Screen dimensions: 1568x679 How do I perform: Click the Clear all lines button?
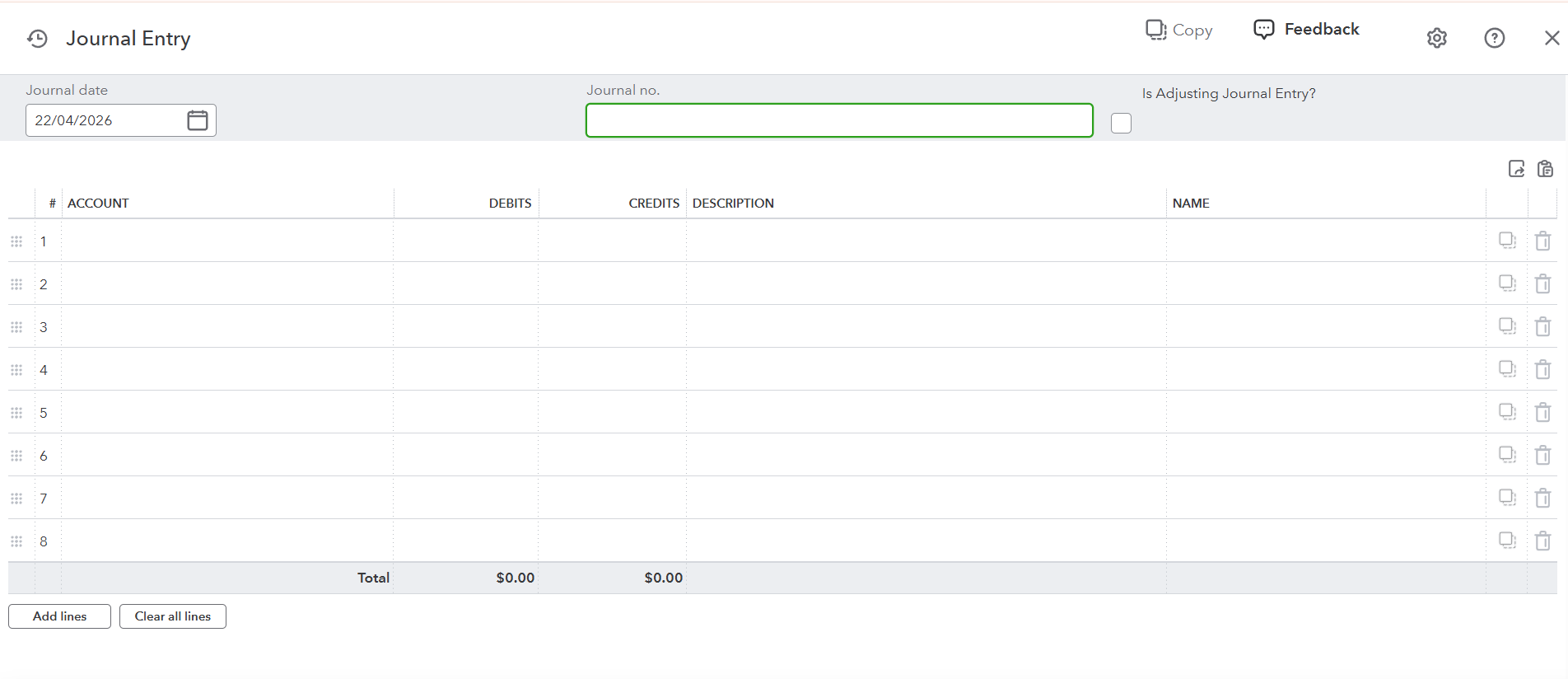click(x=172, y=616)
